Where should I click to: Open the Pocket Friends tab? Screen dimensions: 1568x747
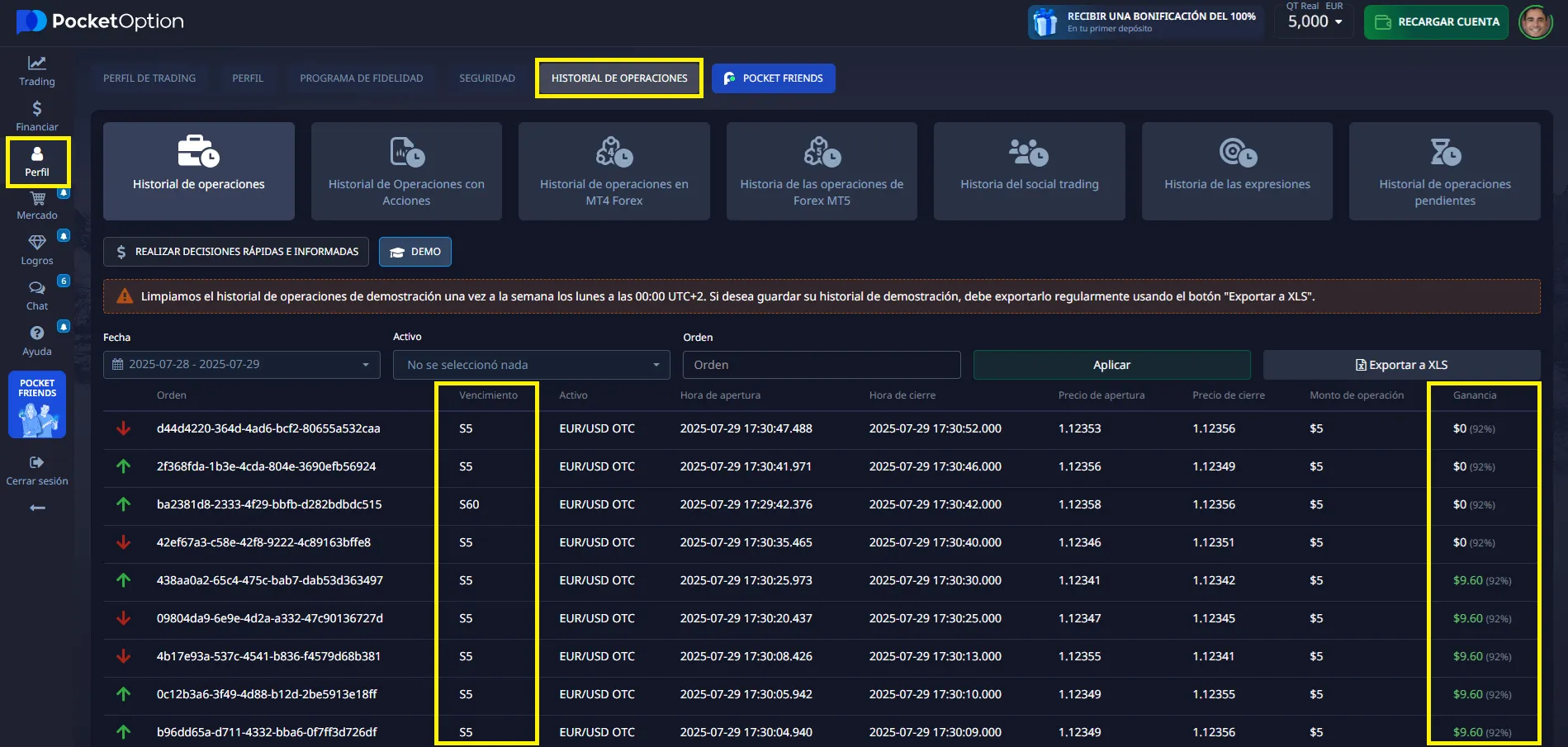point(774,78)
